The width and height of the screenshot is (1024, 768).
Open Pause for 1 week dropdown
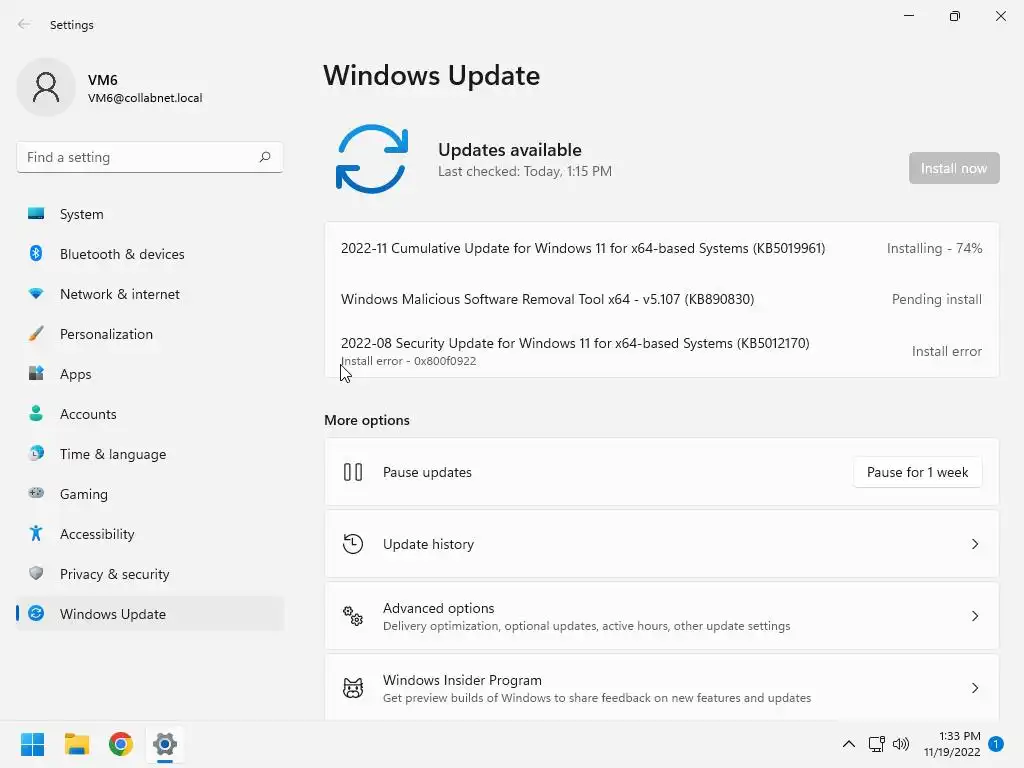click(917, 472)
